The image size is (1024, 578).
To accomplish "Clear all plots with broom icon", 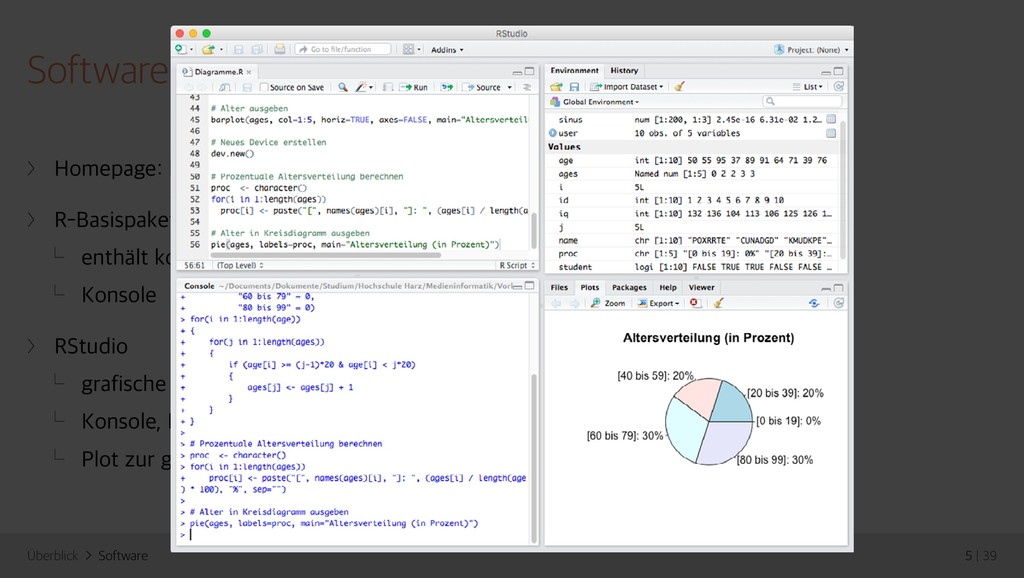I will 718,303.
